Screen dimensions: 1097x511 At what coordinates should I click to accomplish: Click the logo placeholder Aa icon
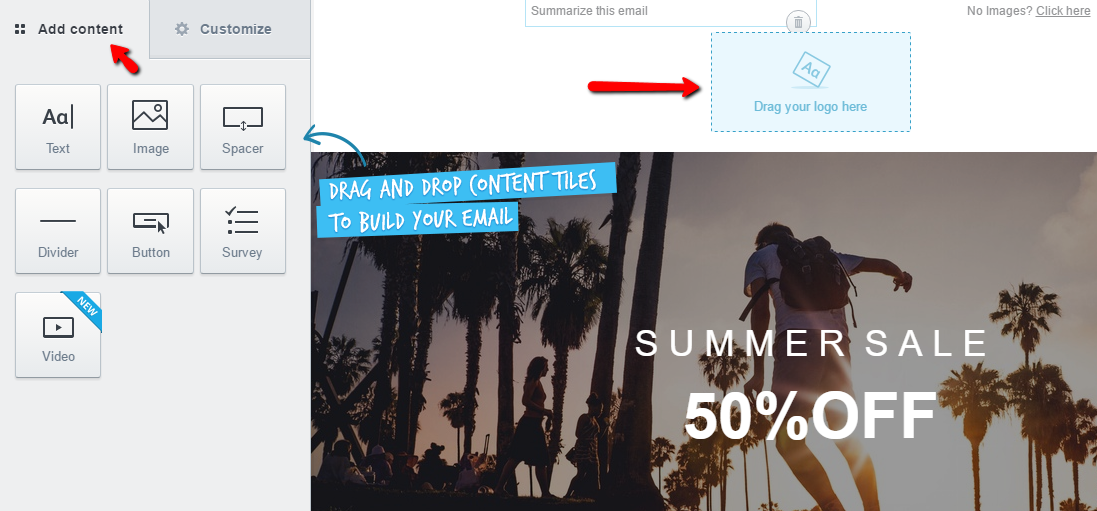click(811, 70)
